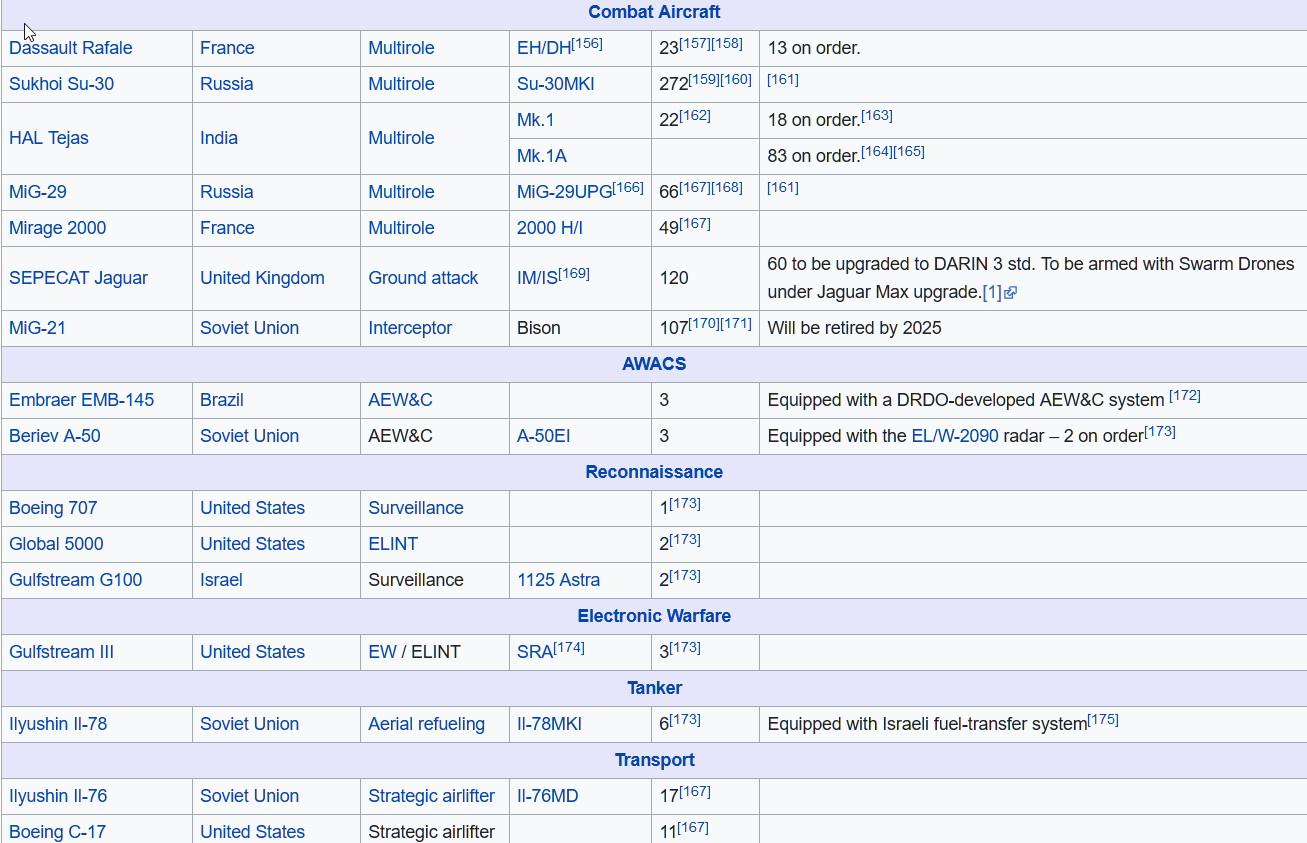Open United States link in Boeing 707 row
The image size is (1307, 843).
coord(252,508)
